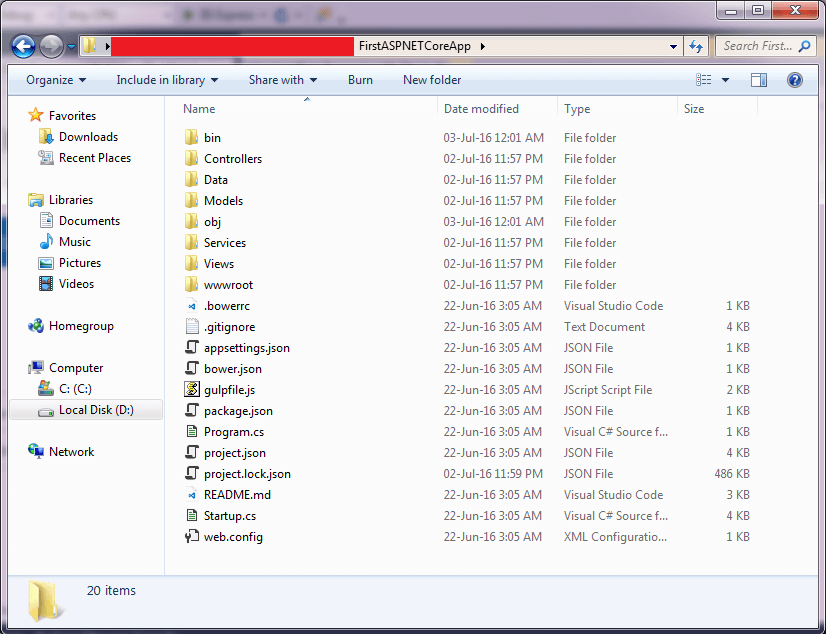The width and height of the screenshot is (826, 634).
Task: Sort by the Type column header
Action: coord(577,109)
